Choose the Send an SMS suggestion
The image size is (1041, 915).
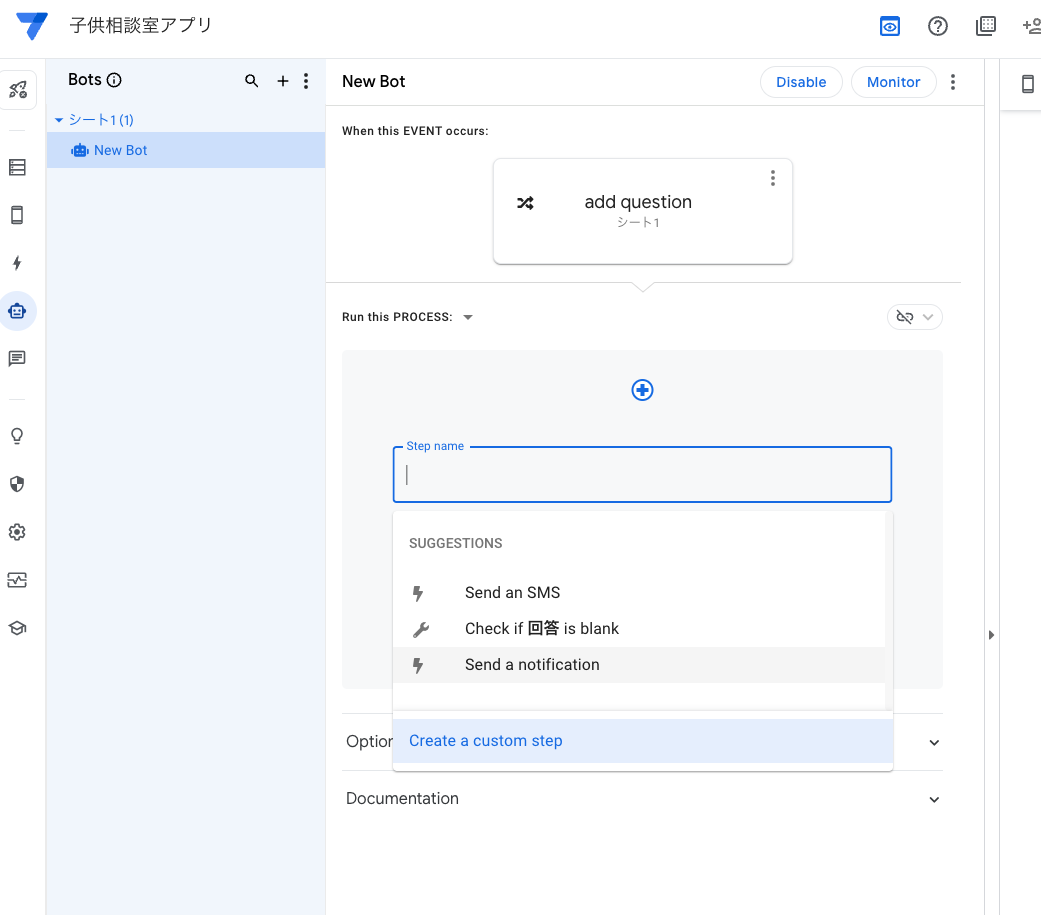coord(639,592)
